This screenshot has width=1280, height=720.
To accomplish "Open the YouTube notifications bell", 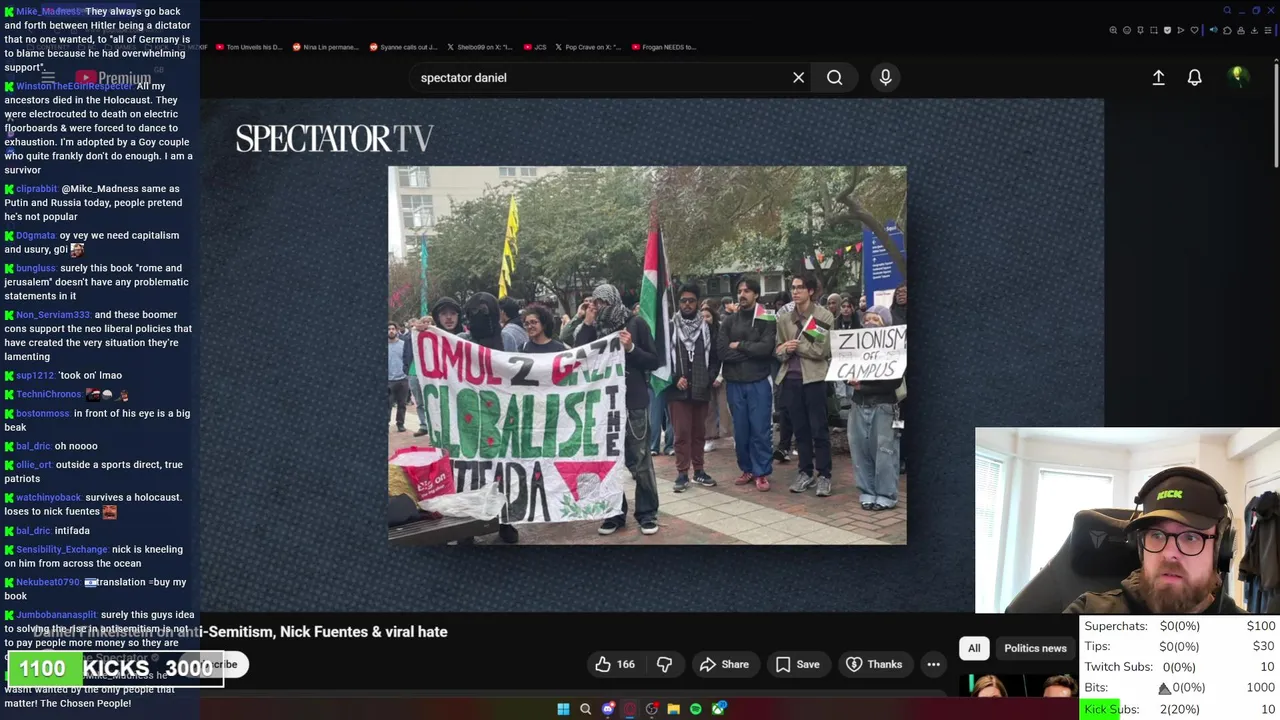I will tap(1194, 77).
